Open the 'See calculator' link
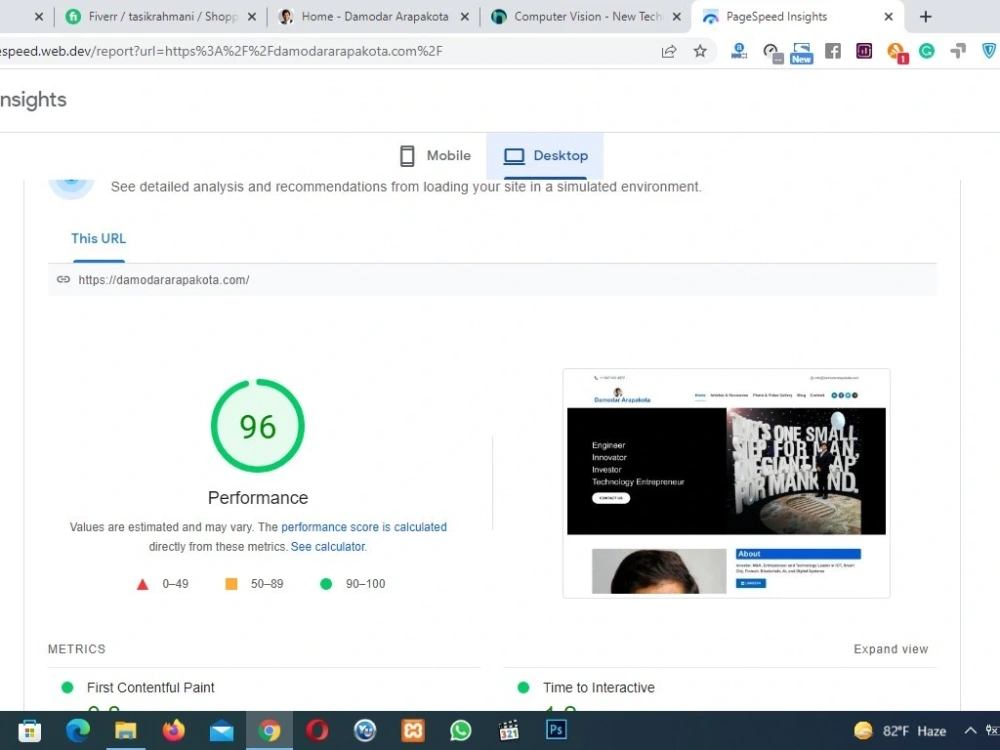The width and height of the screenshot is (1000, 750). click(328, 547)
